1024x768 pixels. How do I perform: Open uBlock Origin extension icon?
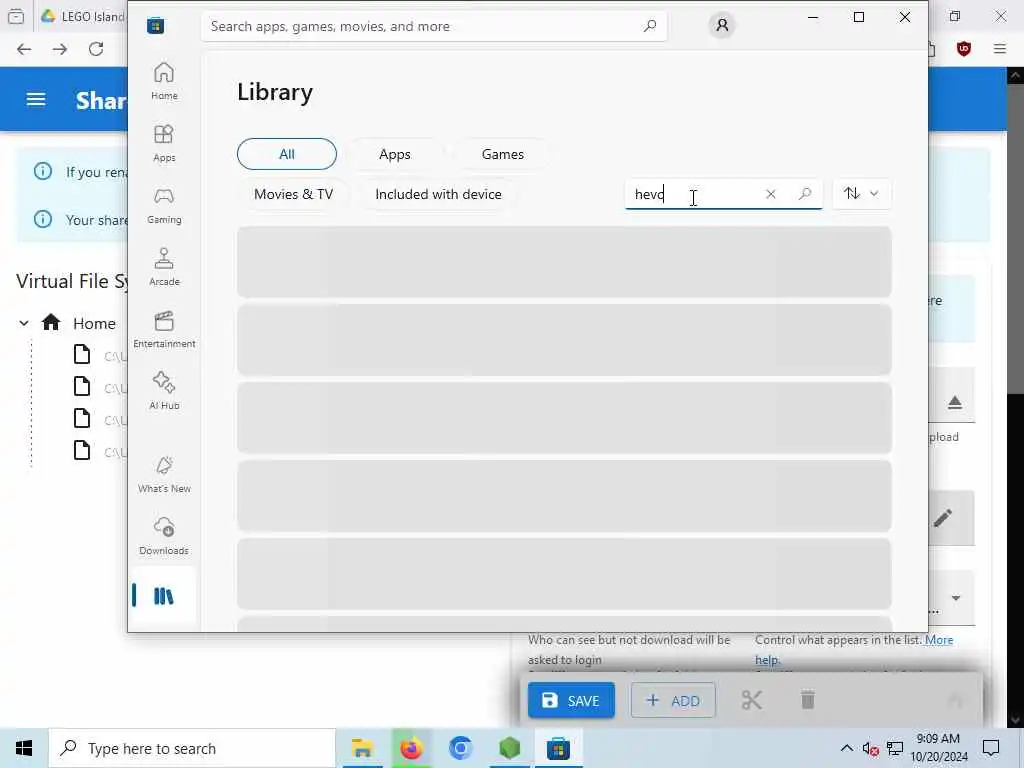(964, 49)
